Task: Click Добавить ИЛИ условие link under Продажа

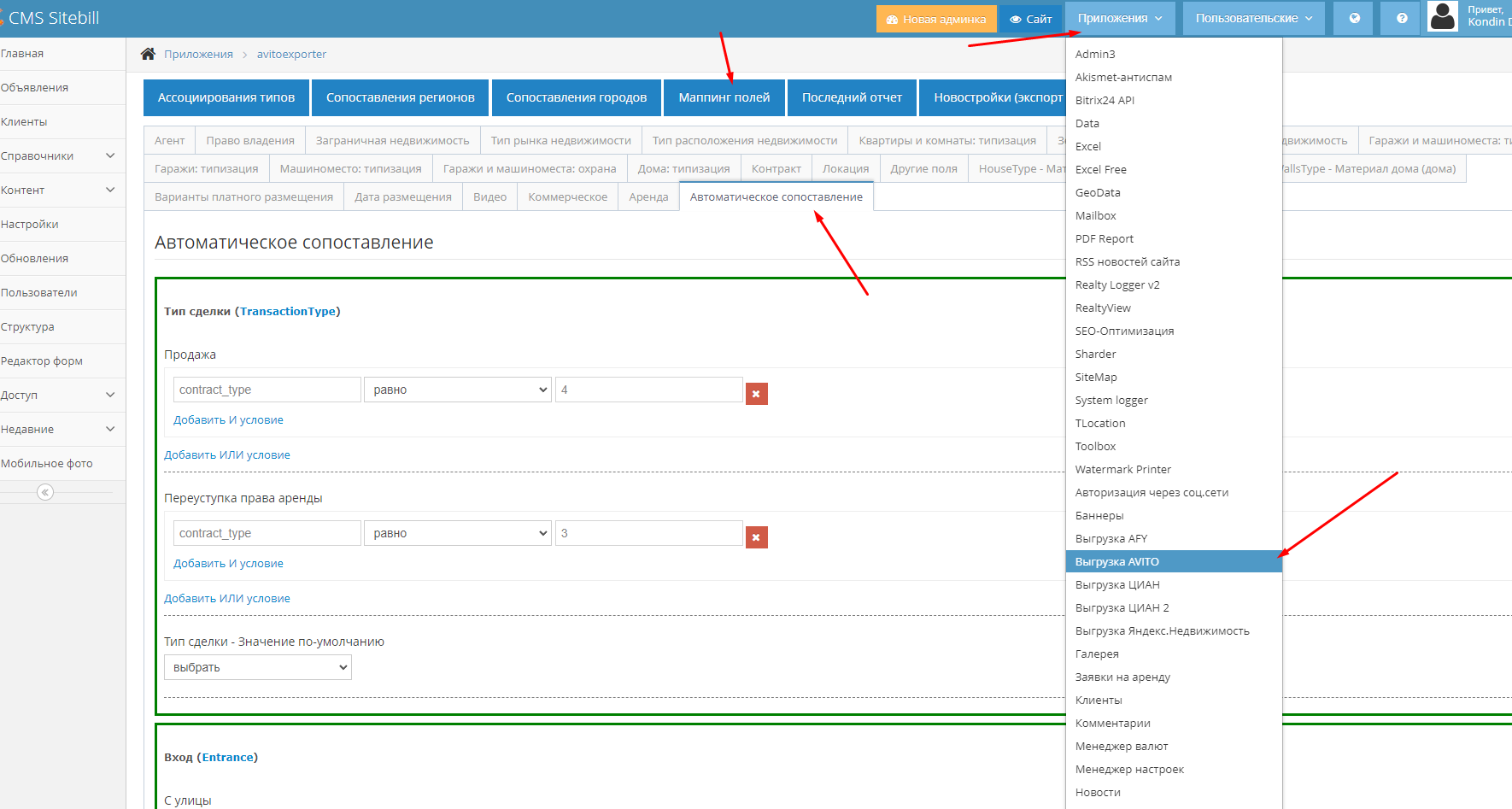Action: 227,454
